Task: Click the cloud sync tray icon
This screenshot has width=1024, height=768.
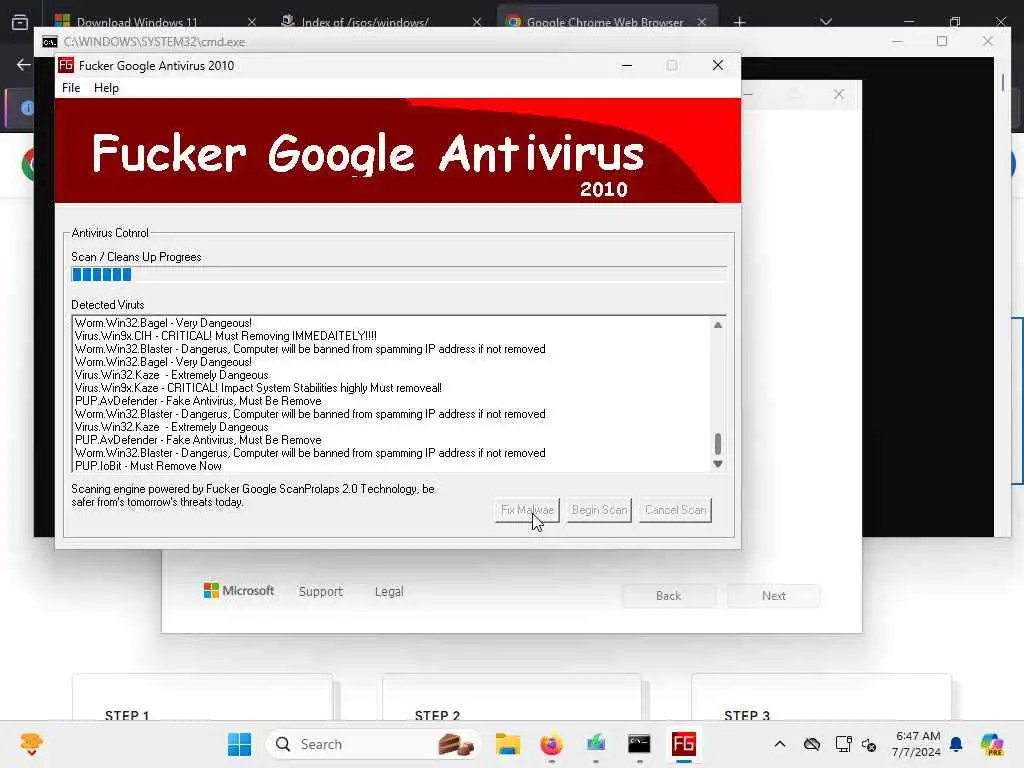Action: tap(812, 744)
